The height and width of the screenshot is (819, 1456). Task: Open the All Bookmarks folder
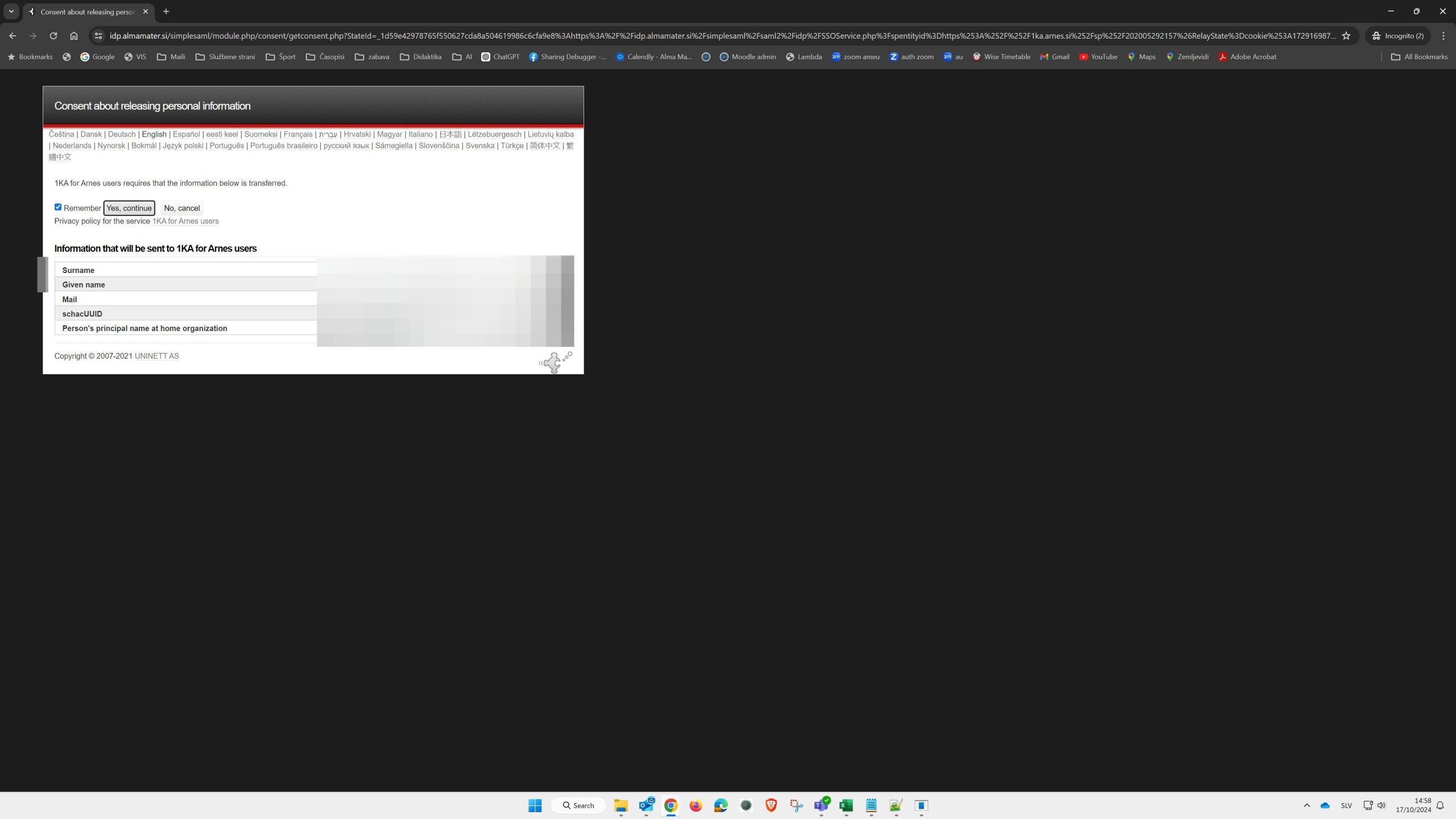tap(1419, 57)
